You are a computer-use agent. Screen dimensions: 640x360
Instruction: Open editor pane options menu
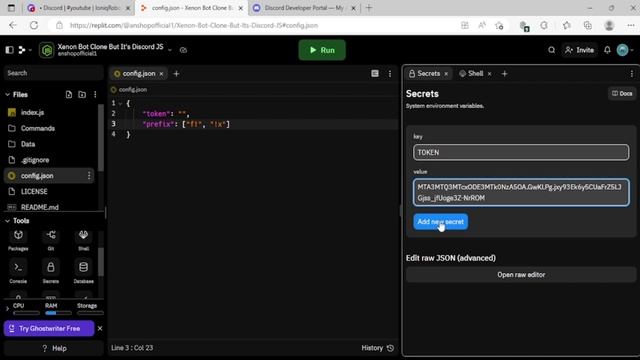tap(390, 74)
